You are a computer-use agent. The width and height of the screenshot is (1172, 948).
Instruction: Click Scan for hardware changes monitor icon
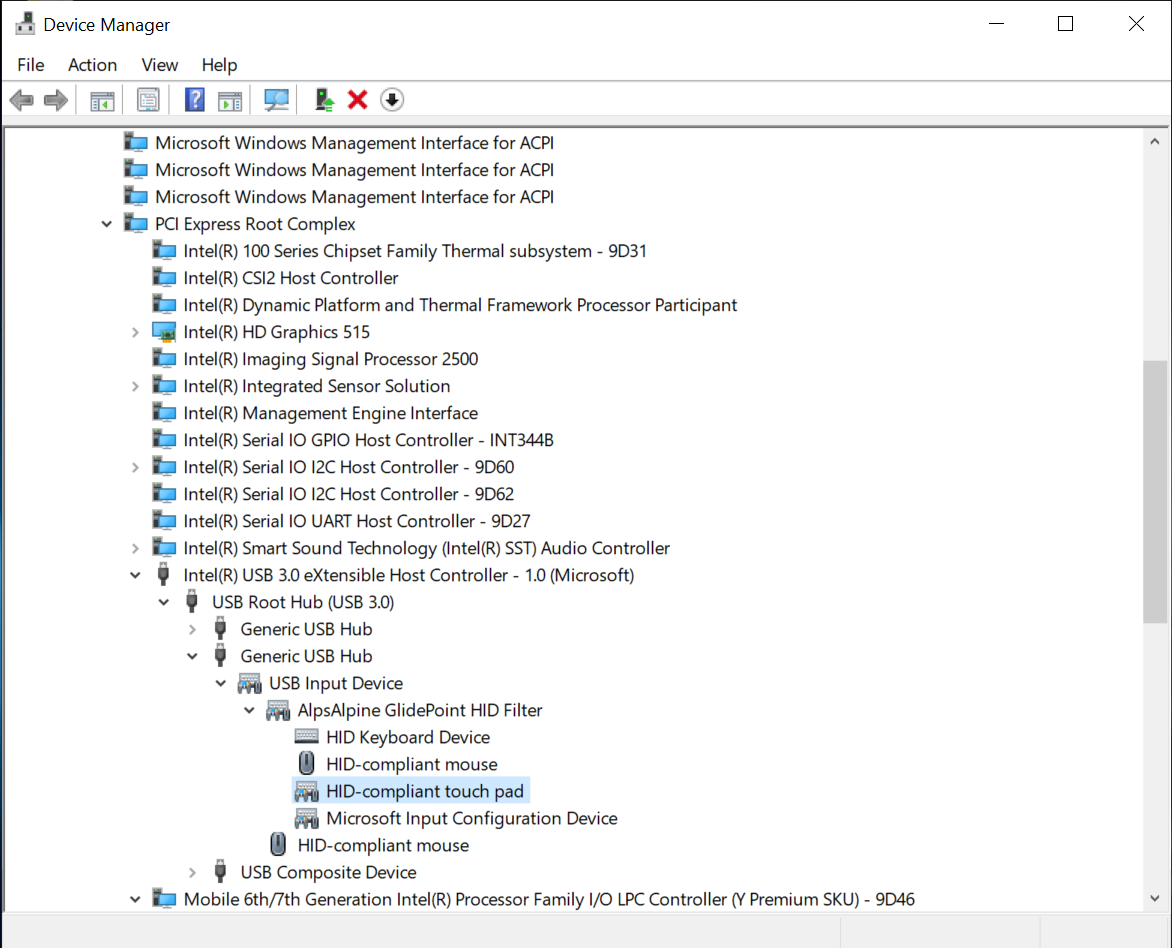point(276,100)
